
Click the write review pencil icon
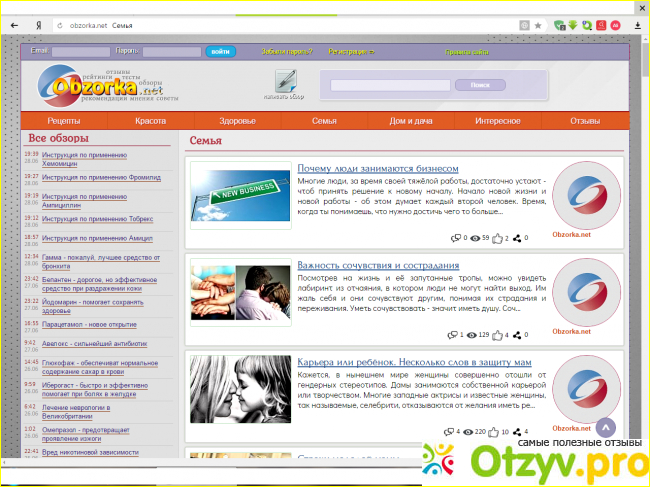pos(285,80)
